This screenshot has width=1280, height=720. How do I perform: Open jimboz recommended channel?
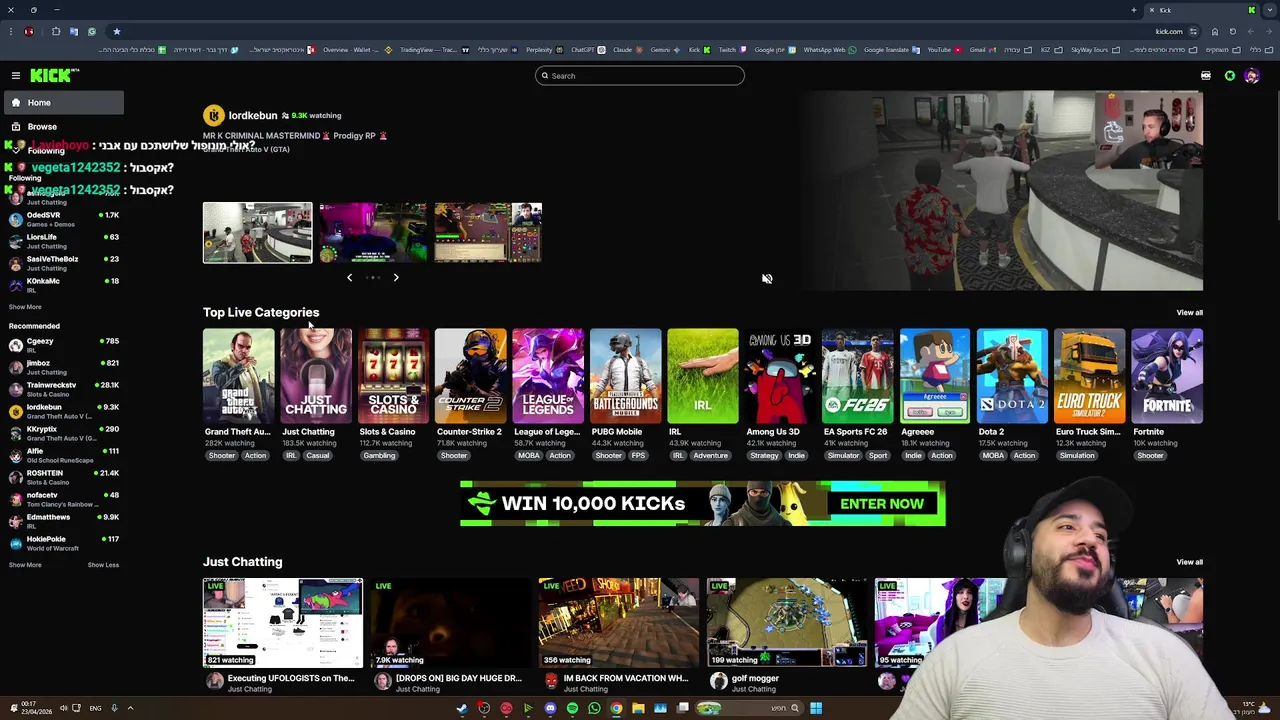pyautogui.click(x=63, y=367)
